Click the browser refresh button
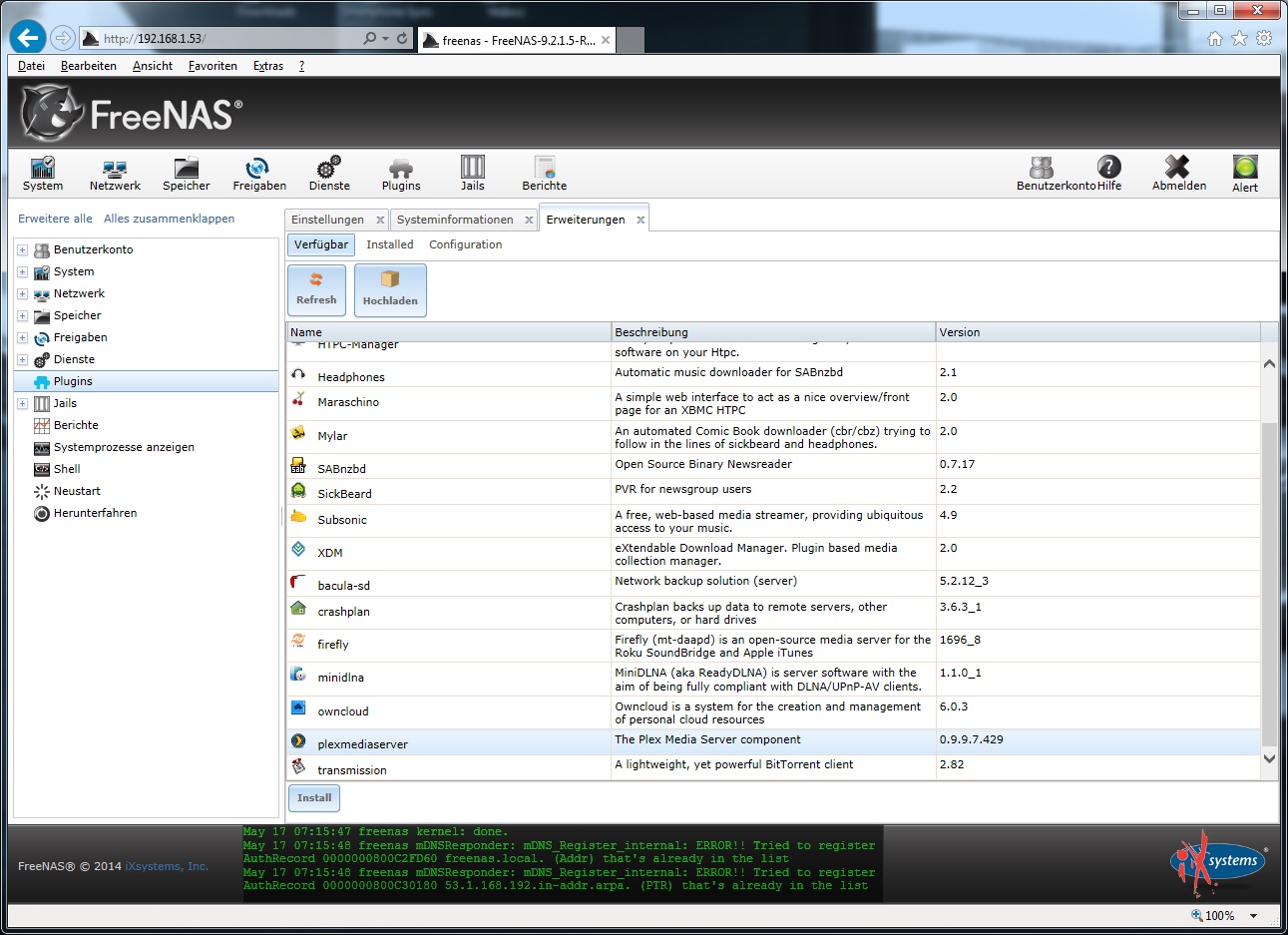The width and height of the screenshot is (1288, 935). (402, 39)
